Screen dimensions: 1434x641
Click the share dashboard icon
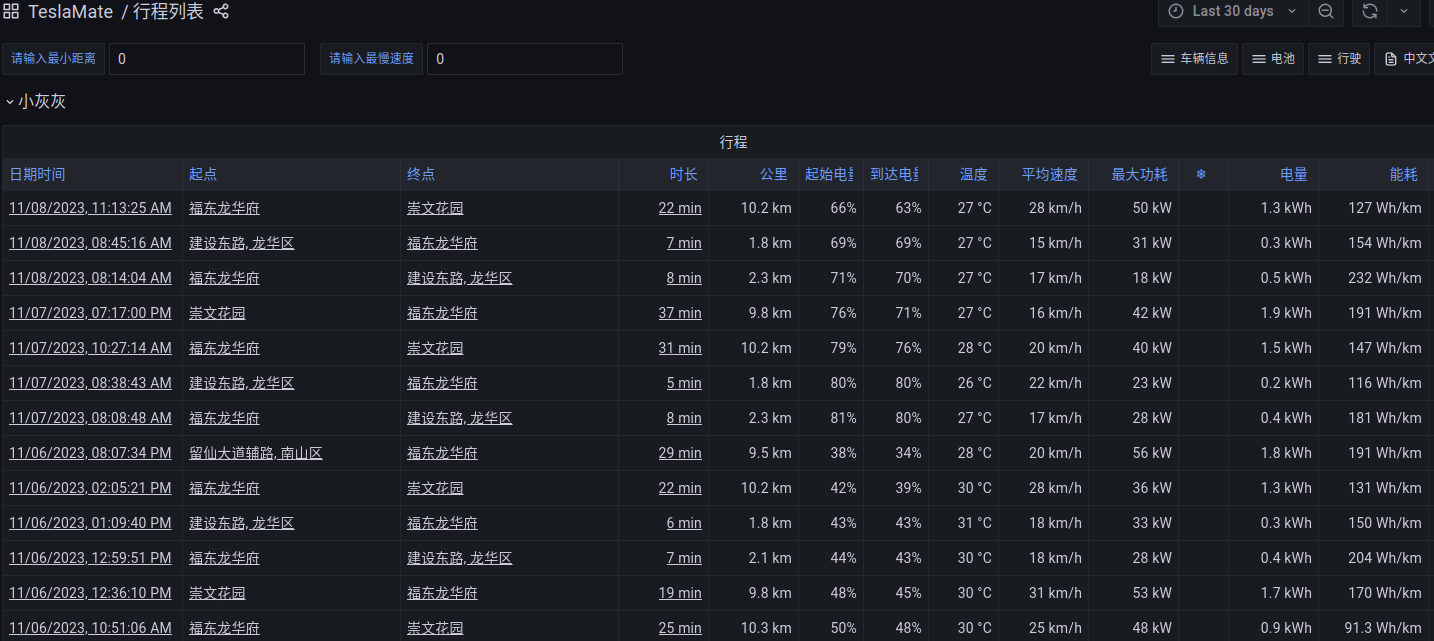pos(222,12)
